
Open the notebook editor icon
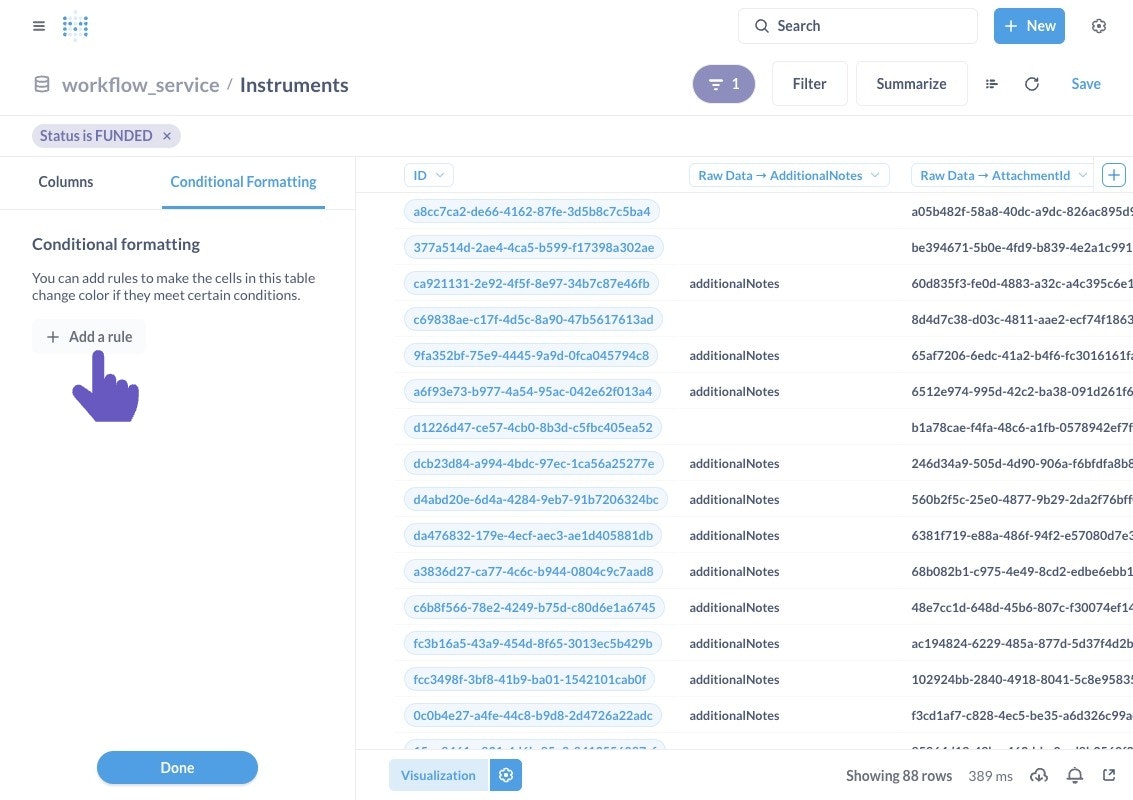click(992, 84)
